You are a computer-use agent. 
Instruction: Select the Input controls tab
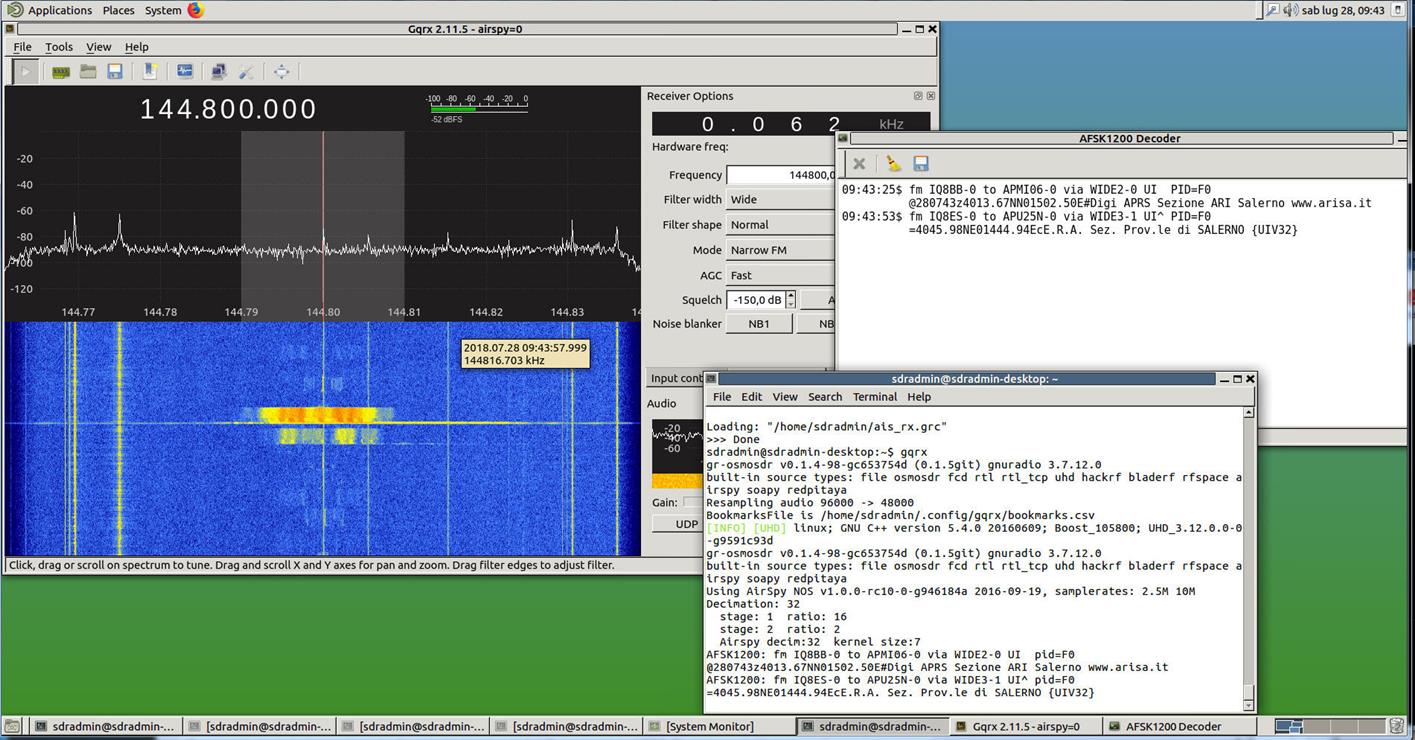tap(677, 378)
